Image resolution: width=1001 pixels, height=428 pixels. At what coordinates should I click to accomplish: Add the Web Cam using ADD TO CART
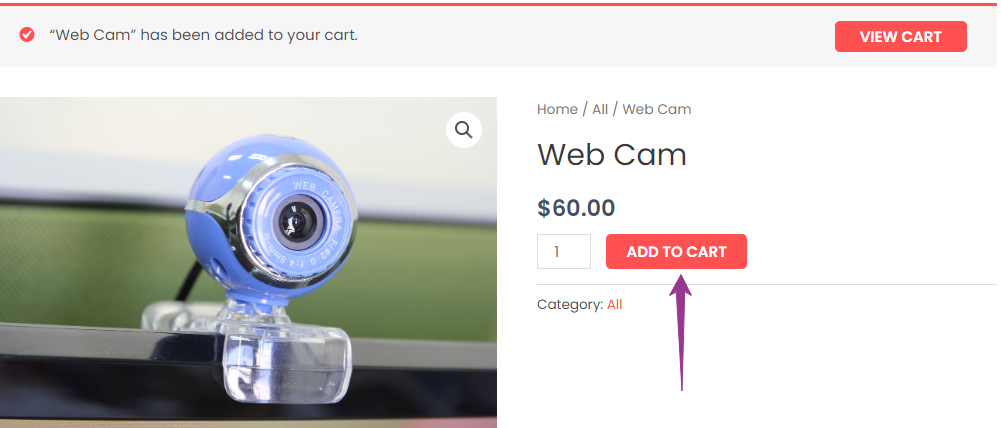[x=676, y=252]
